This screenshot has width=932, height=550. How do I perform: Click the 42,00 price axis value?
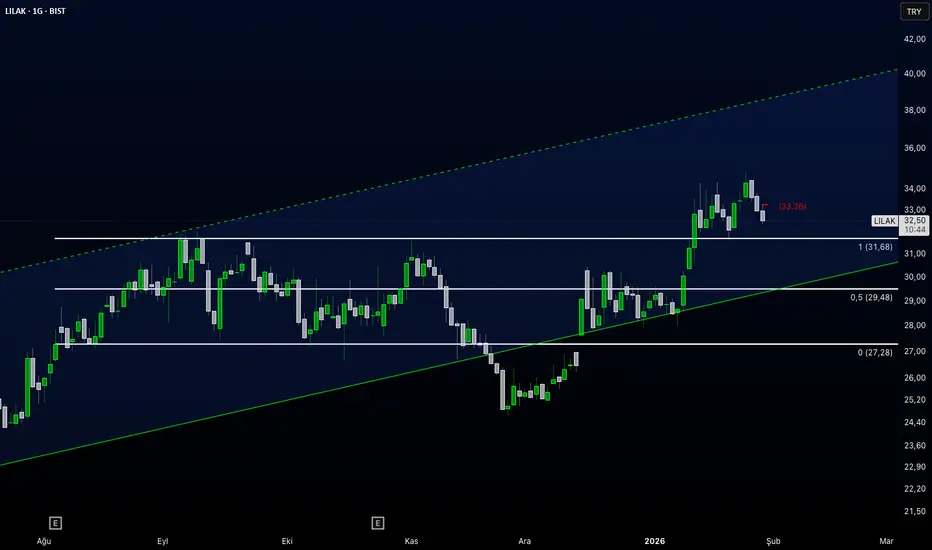tap(915, 39)
